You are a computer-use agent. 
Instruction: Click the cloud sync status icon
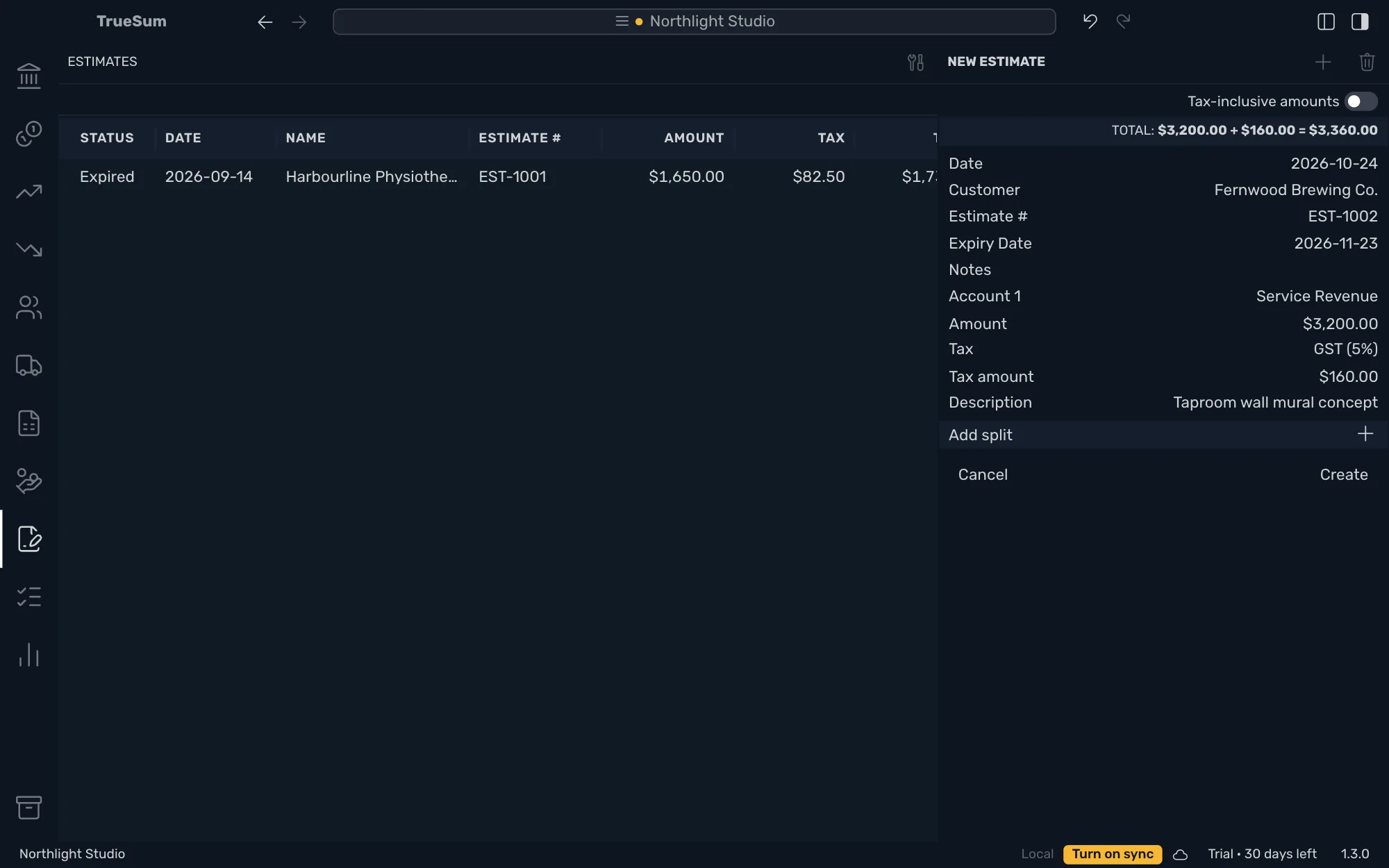click(x=1180, y=855)
